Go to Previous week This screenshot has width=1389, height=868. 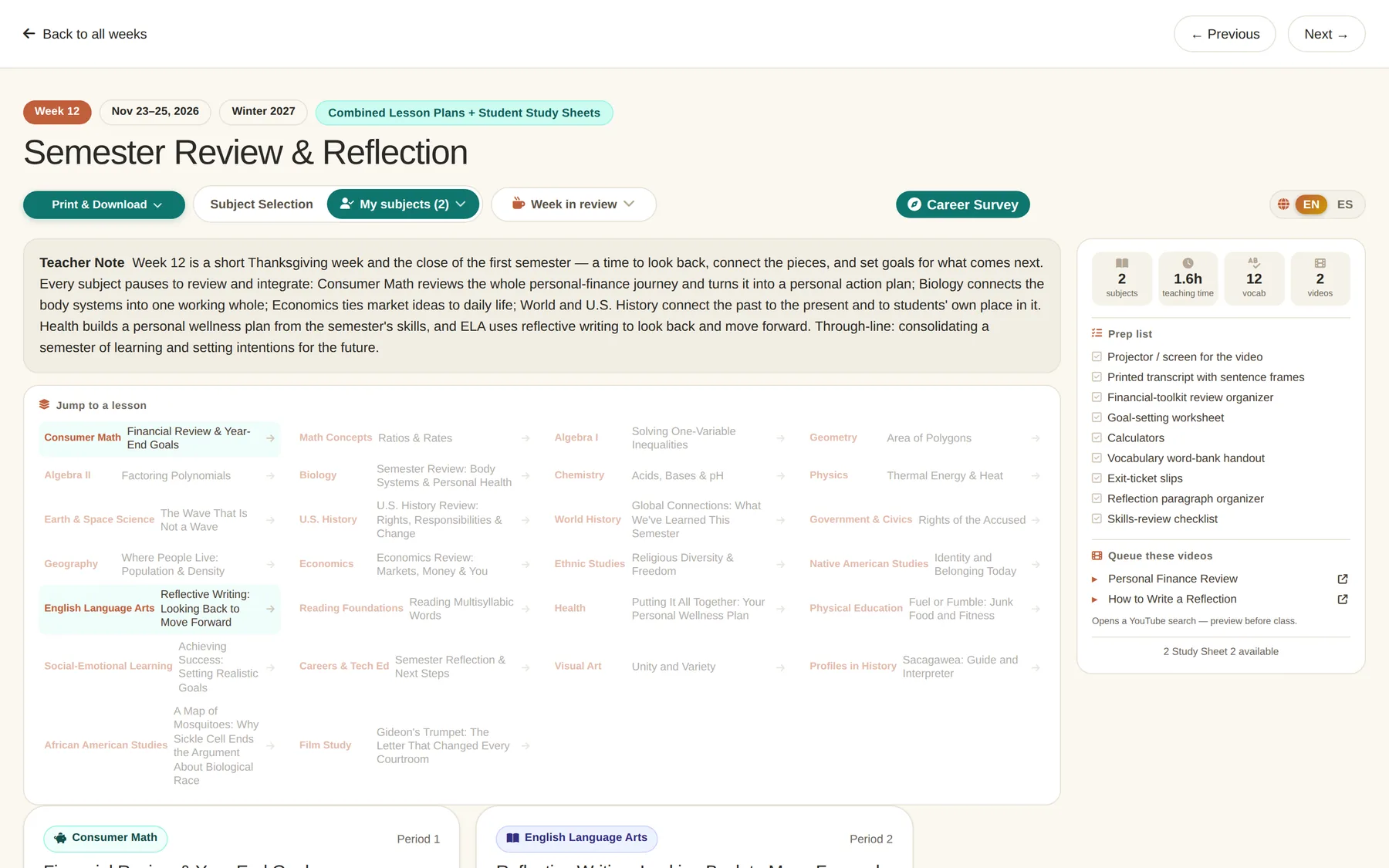[1225, 34]
